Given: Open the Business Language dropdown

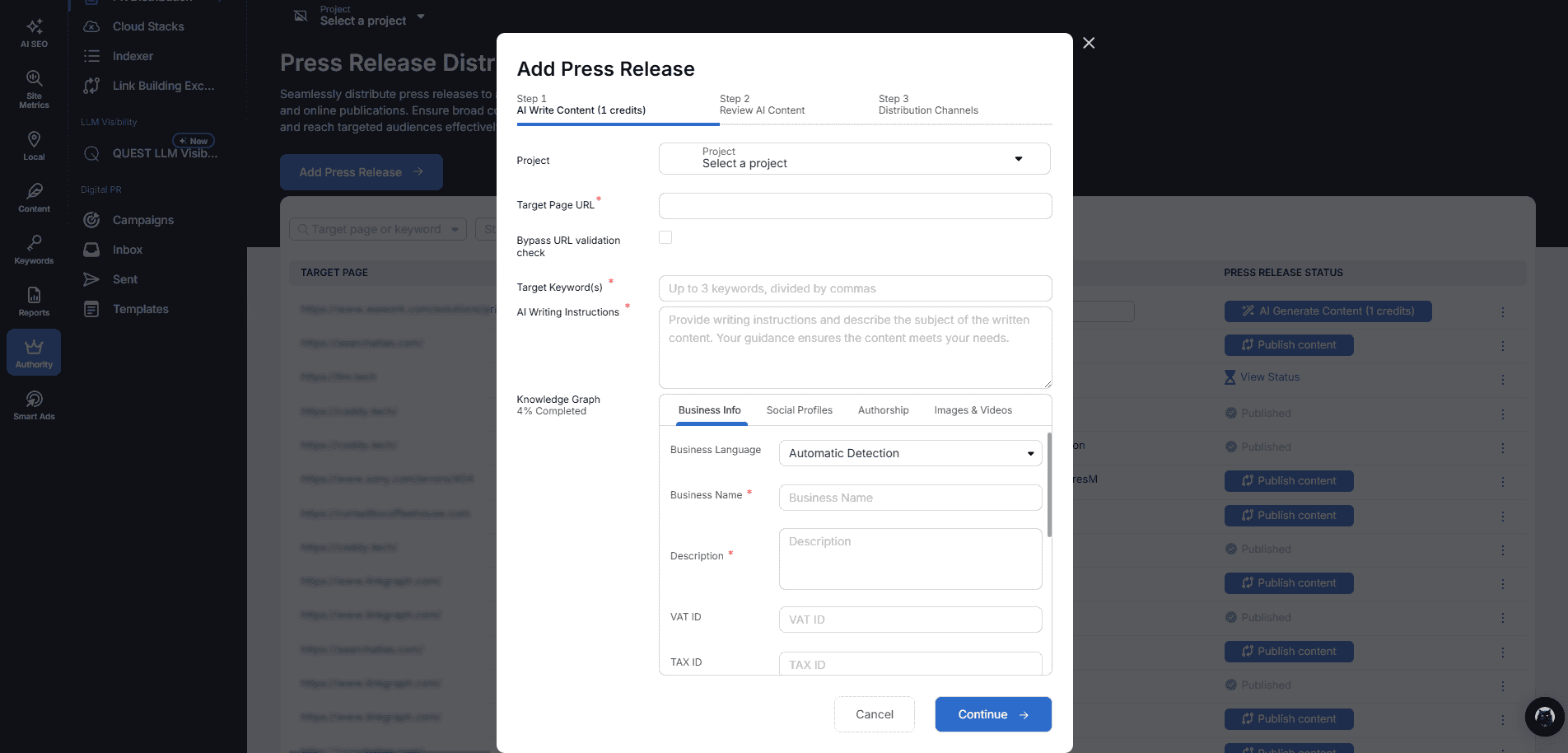Looking at the screenshot, I should click(910, 453).
